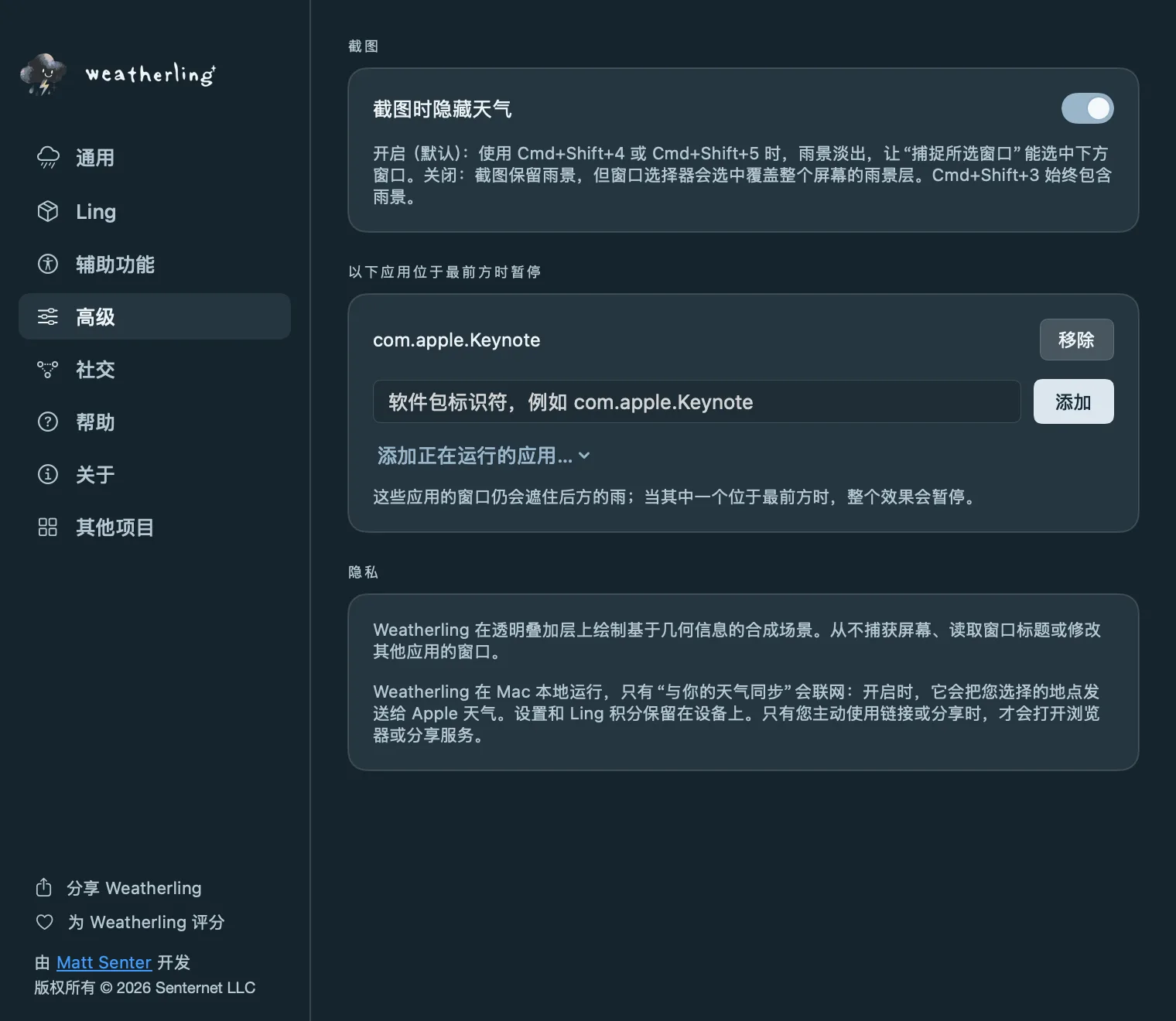The image size is (1176, 1021).
Task: Click the grid icon beside 其他项目
Action: pos(48,527)
